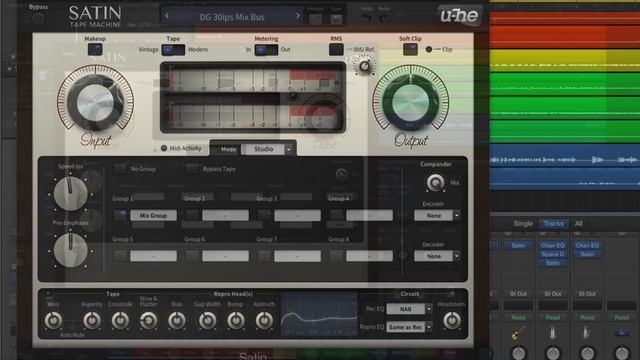640x360 pixels.
Task: Toggle the Bypass Tape button
Action: pyautogui.click(x=192, y=169)
